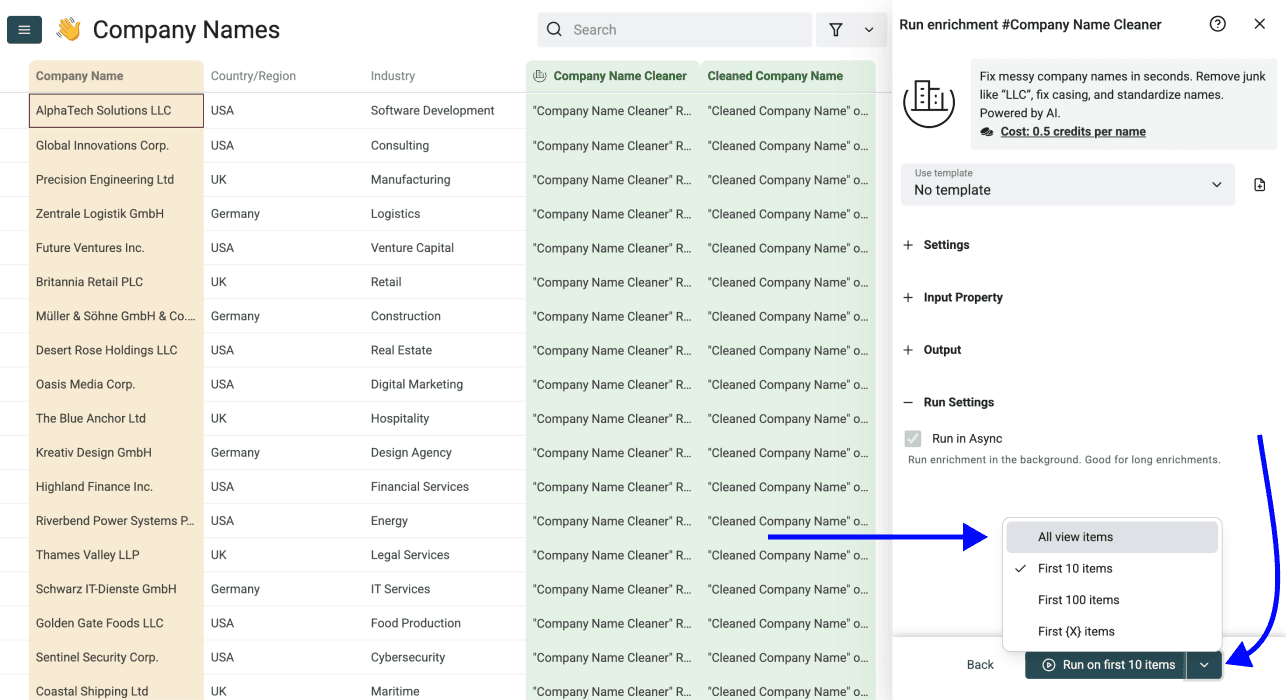
Task: Open the chevron dropdown beside the funnel icon
Action: (x=869, y=30)
